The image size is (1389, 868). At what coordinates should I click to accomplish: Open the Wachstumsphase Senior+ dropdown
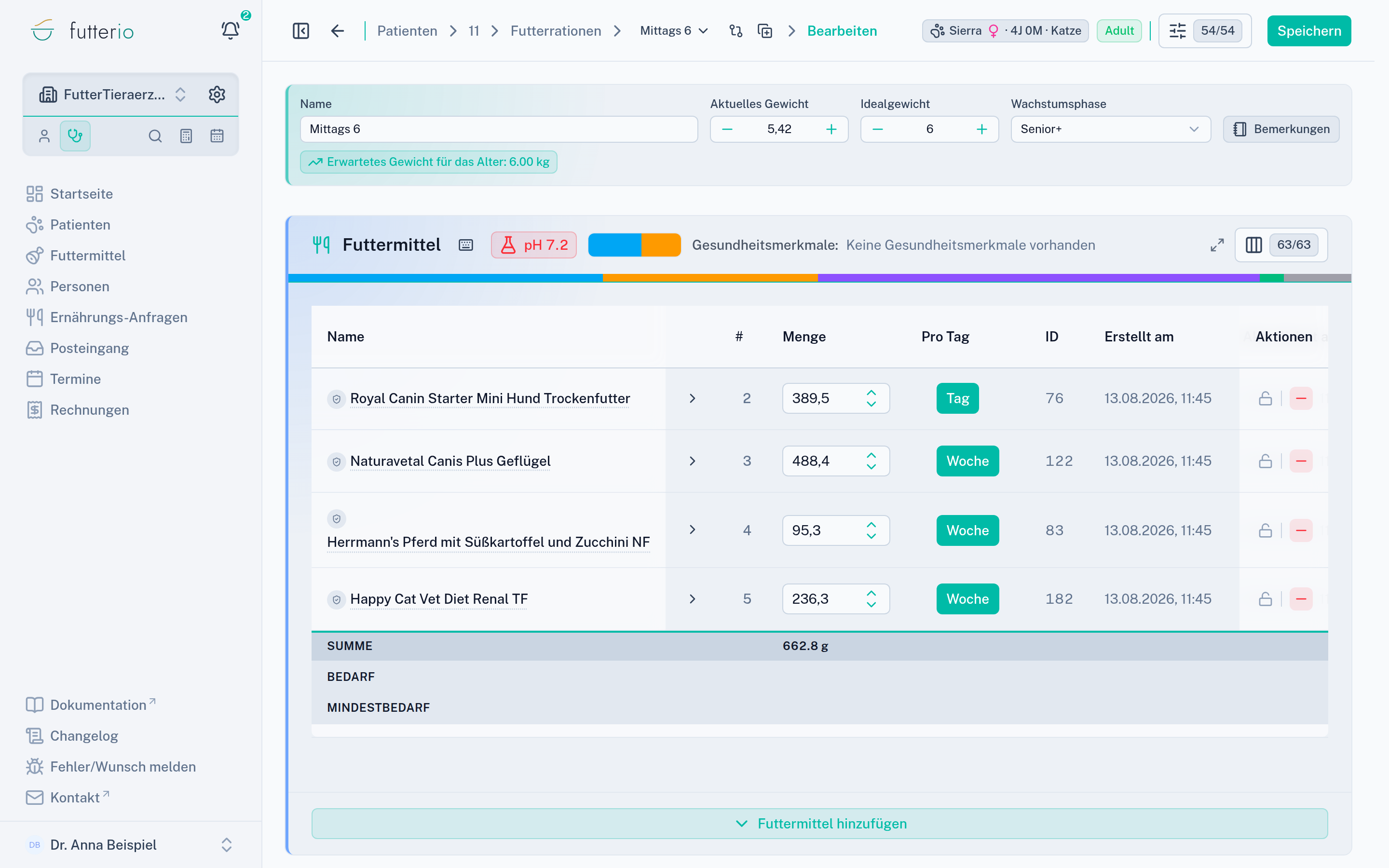click(1111, 129)
